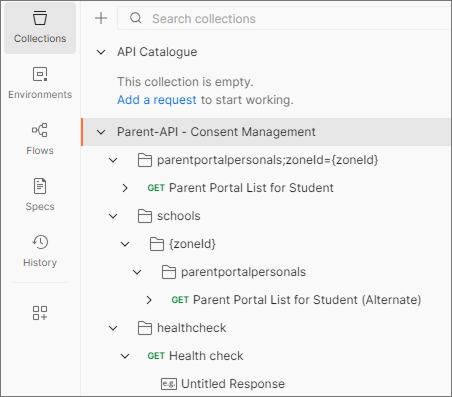This screenshot has width=452, height=397.
Task: Open Parent Portal List for Student (Alternate)
Action: tap(296, 300)
